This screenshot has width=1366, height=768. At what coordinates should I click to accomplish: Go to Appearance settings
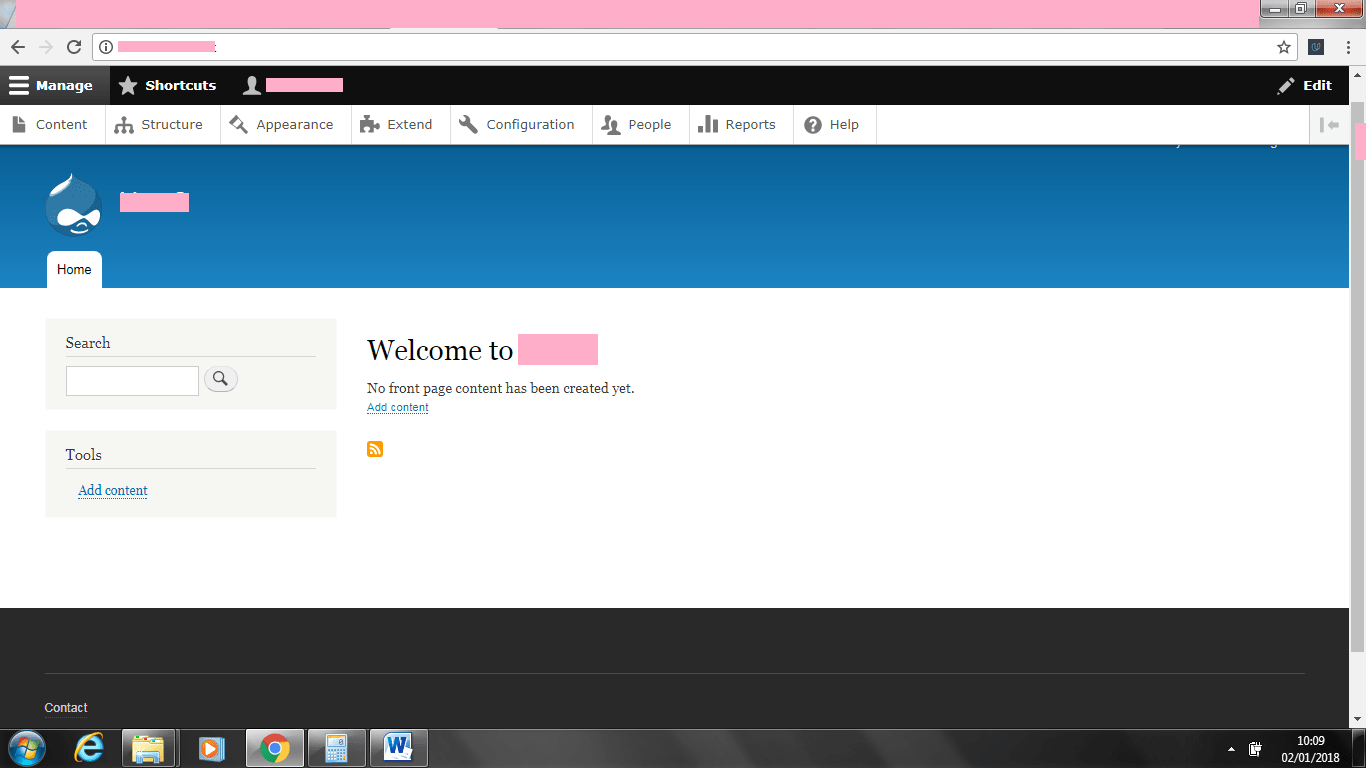(x=283, y=125)
